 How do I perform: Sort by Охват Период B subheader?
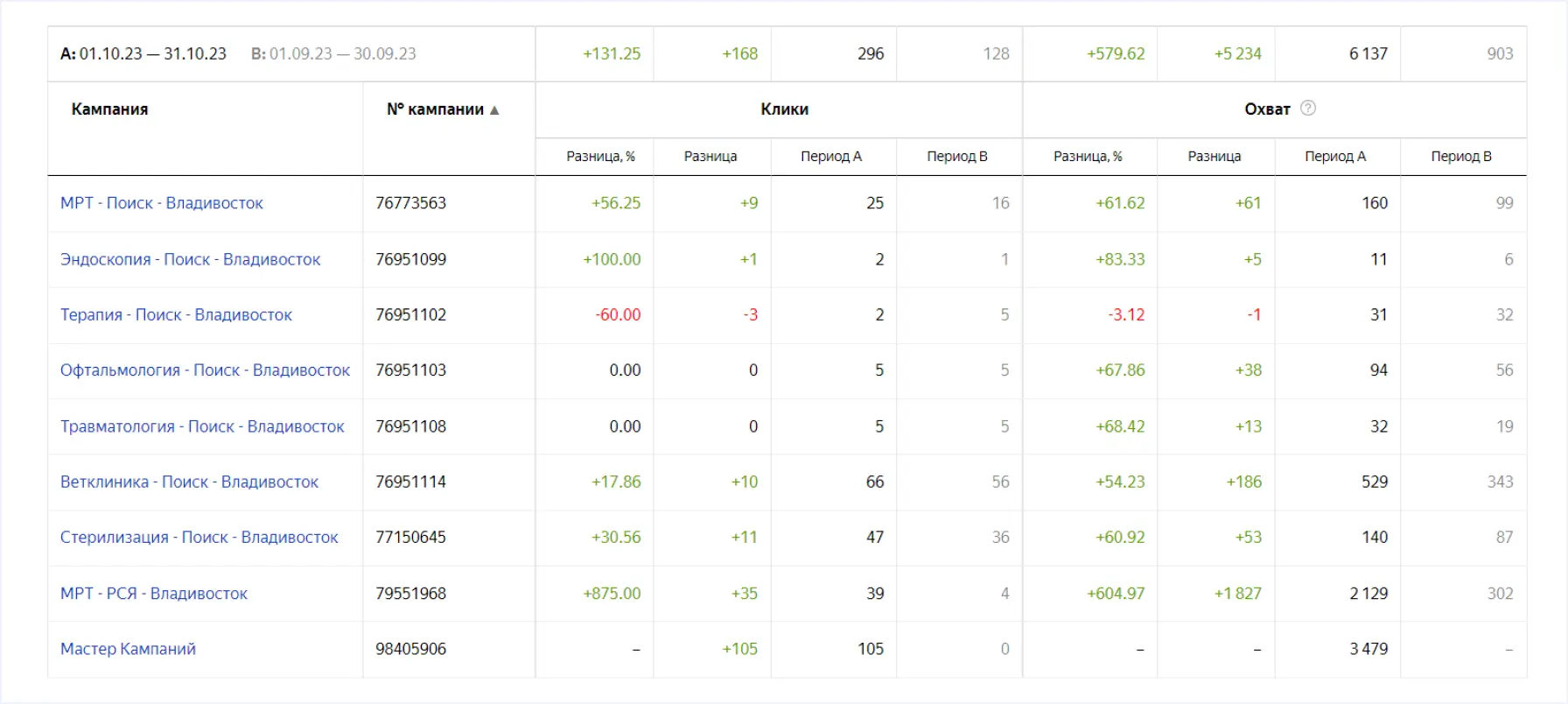click(1460, 157)
